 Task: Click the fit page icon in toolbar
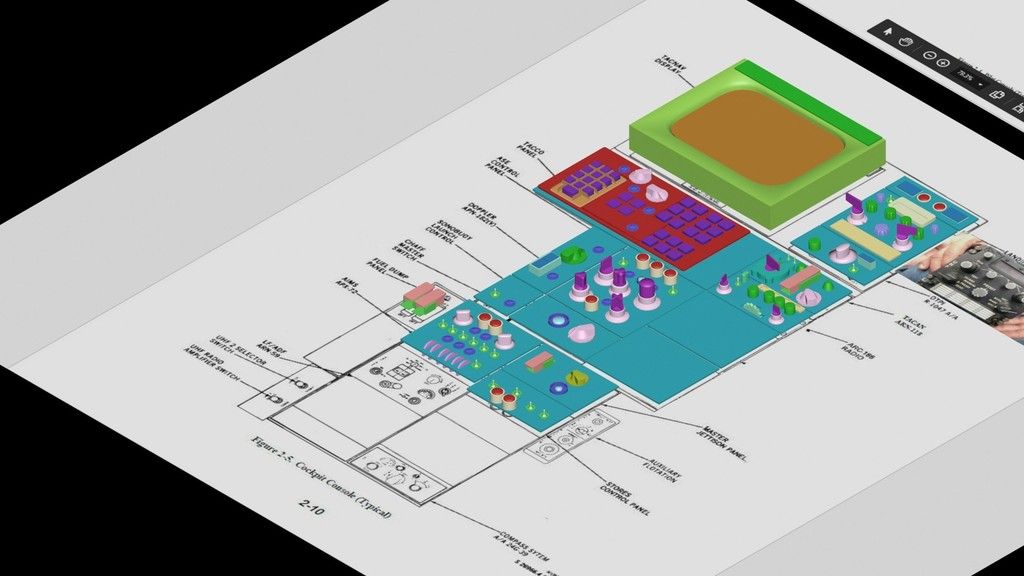(996, 93)
